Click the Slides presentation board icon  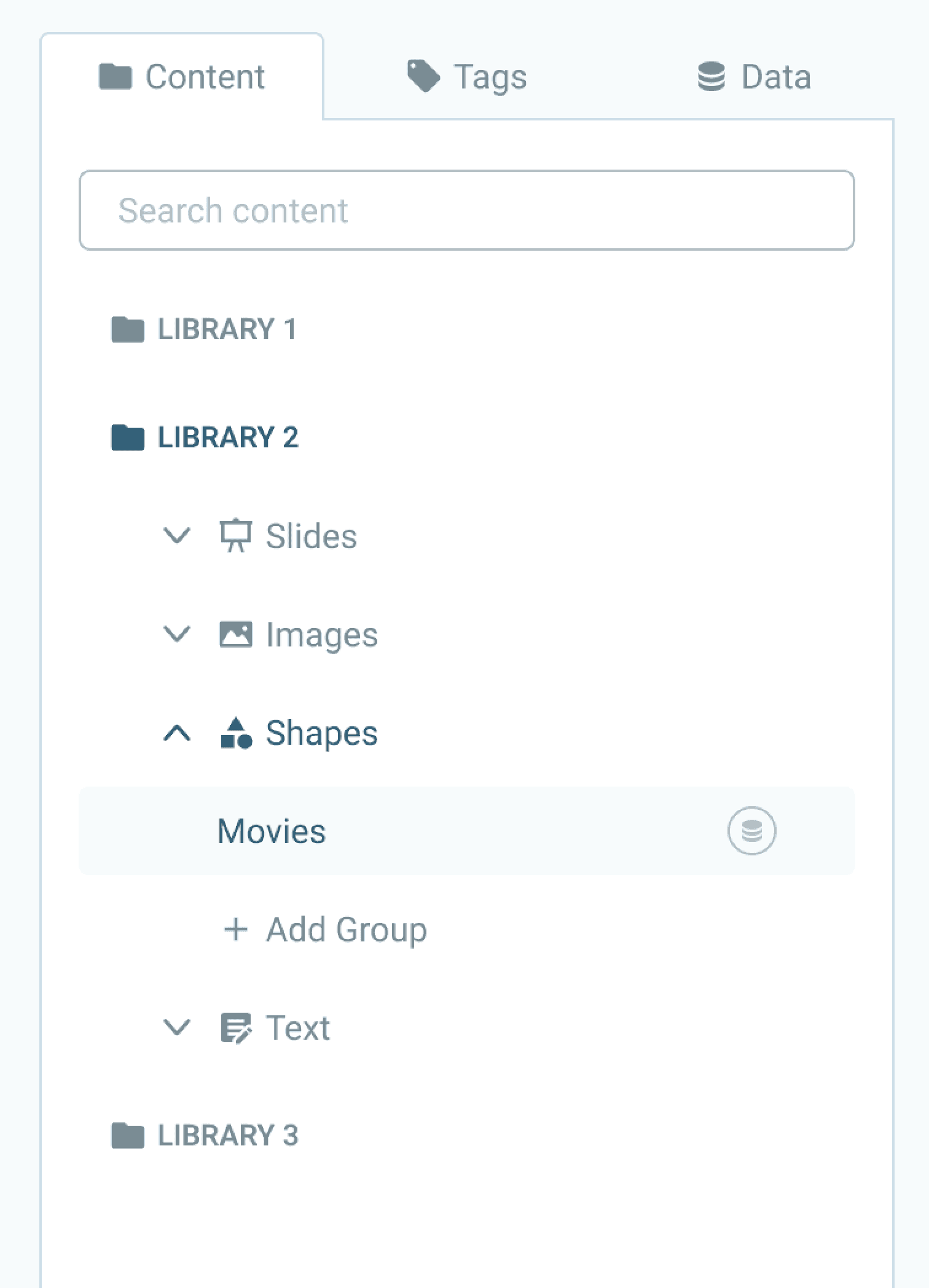click(236, 536)
